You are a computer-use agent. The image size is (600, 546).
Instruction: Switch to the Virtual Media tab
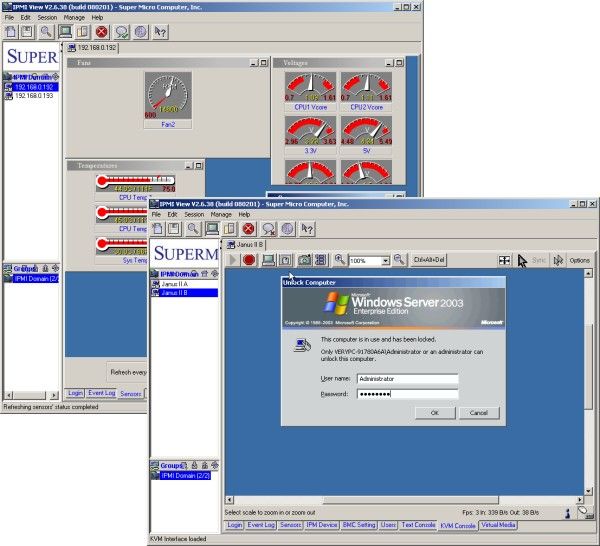tap(498, 525)
